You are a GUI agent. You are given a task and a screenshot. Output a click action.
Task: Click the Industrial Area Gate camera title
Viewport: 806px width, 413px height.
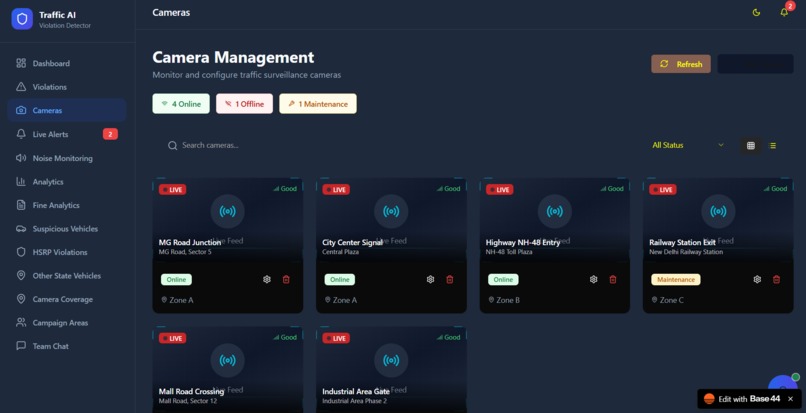[356, 391]
